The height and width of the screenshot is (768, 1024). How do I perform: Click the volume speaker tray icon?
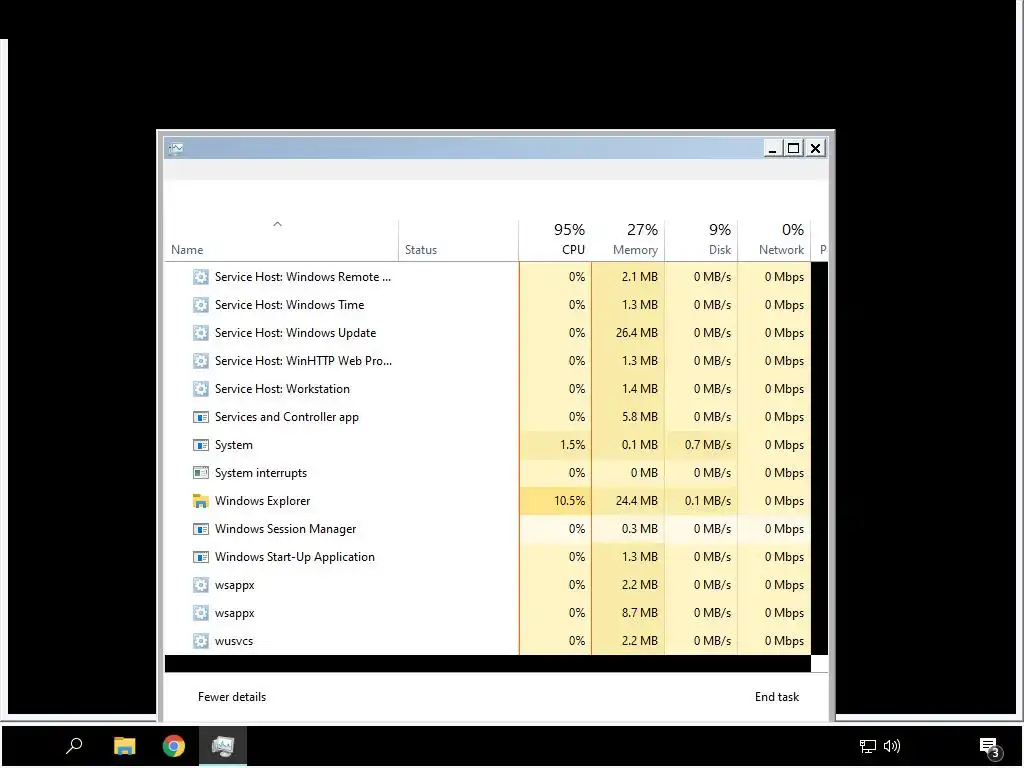(892, 746)
